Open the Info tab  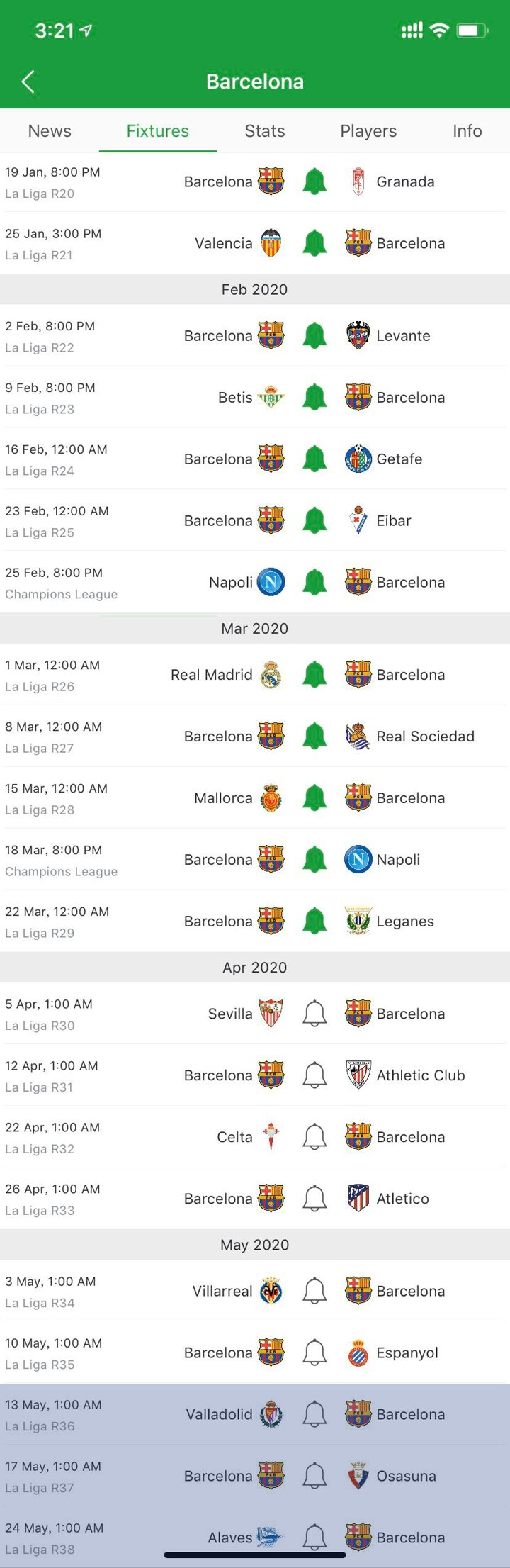click(x=467, y=131)
